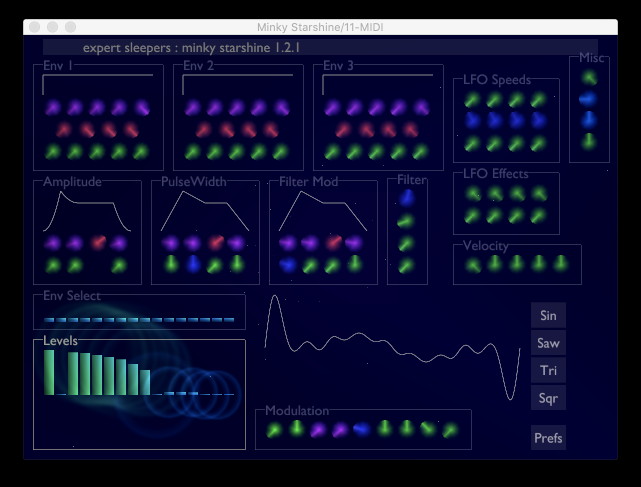Screen dimensions: 641x487
Task: Select the Saw waveform button
Action: pos(548,343)
